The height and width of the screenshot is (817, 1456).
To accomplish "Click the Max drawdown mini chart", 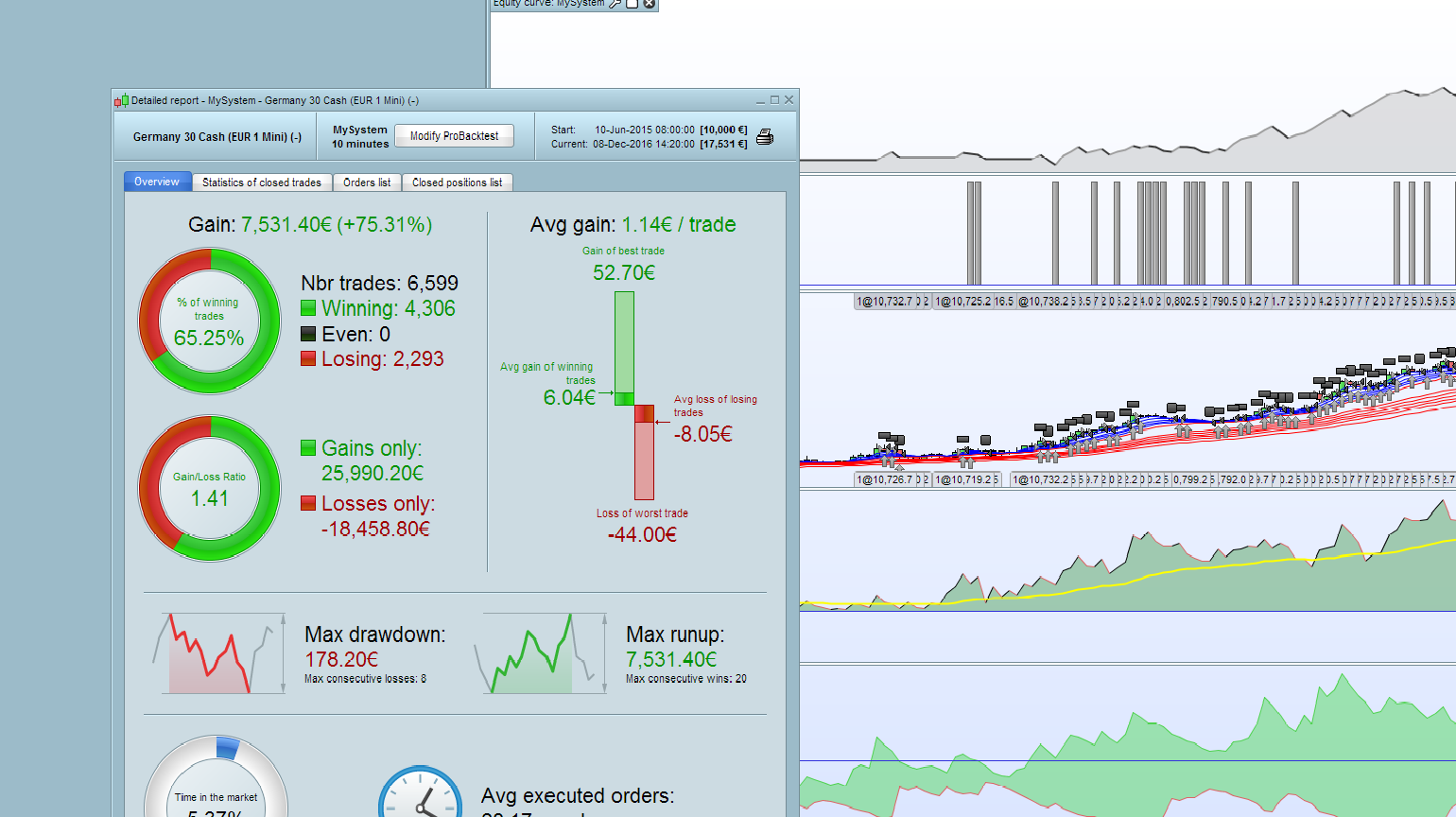I will [x=218, y=653].
